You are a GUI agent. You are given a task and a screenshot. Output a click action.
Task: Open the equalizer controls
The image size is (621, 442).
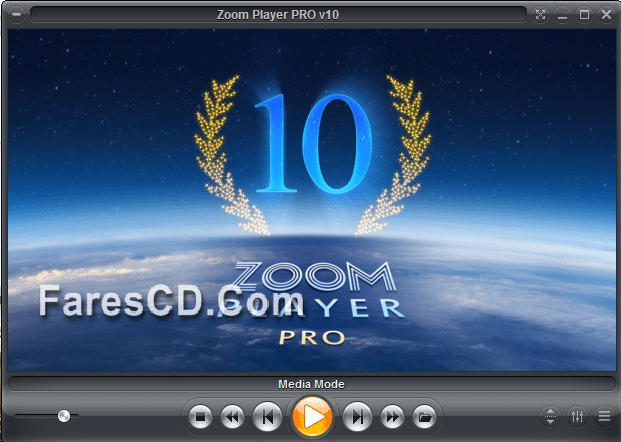[x=577, y=415]
